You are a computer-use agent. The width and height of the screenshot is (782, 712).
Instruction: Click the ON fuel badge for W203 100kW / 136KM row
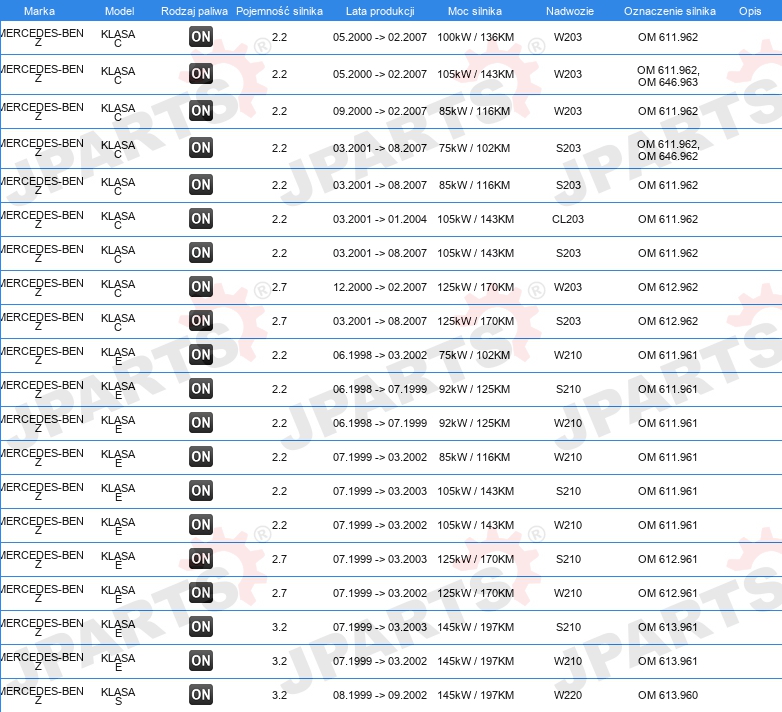(x=201, y=36)
